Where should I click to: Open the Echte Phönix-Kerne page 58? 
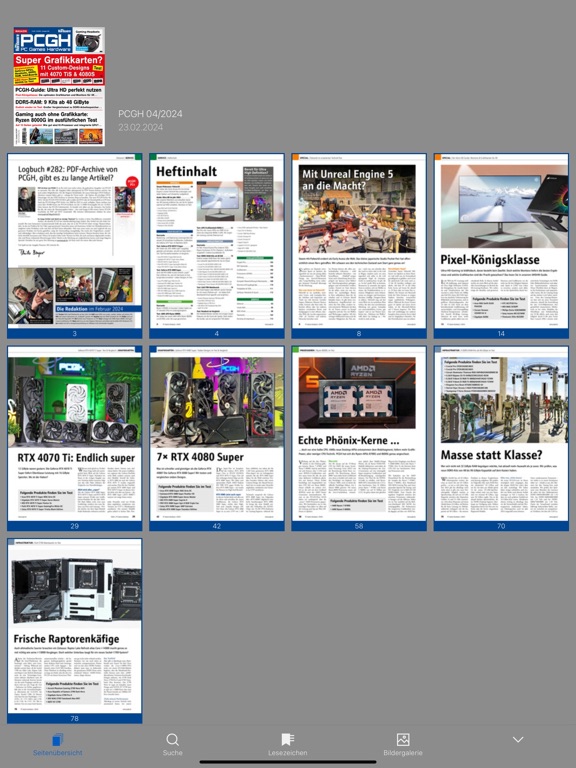pyautogui.click(x=359, y=438)
